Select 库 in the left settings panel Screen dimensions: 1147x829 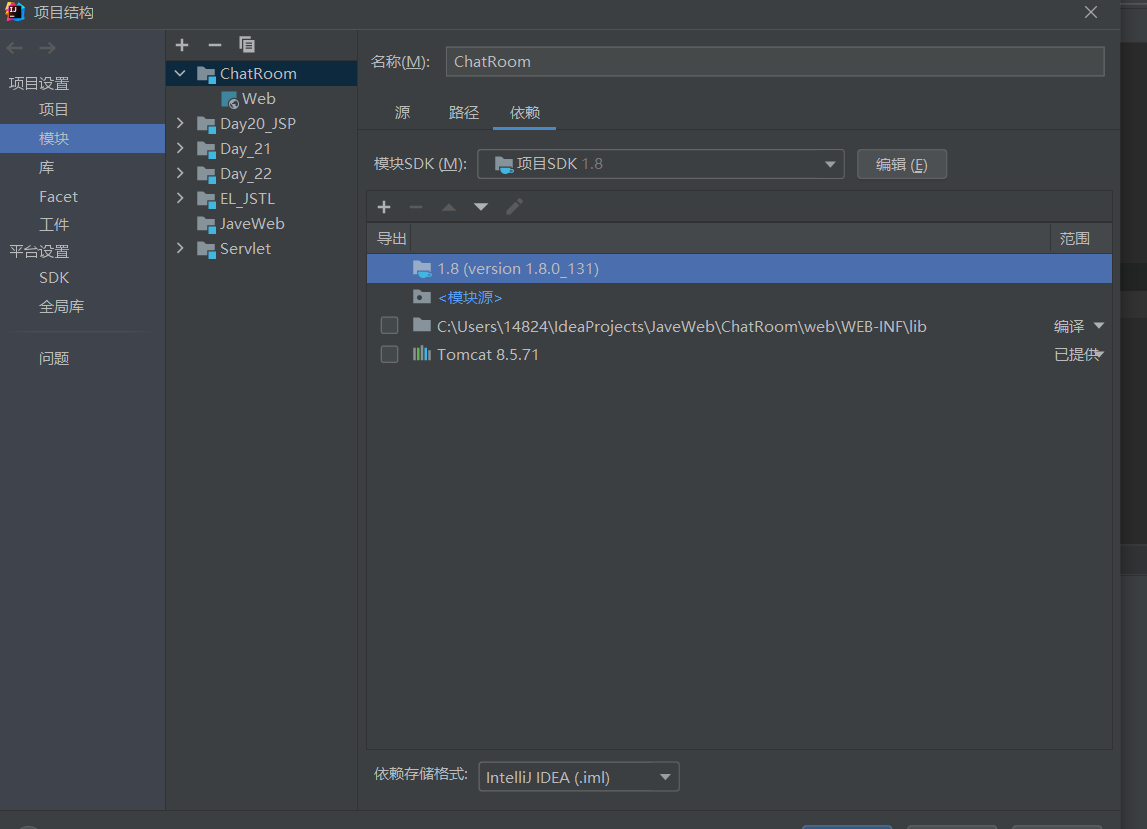click(44, 167)
